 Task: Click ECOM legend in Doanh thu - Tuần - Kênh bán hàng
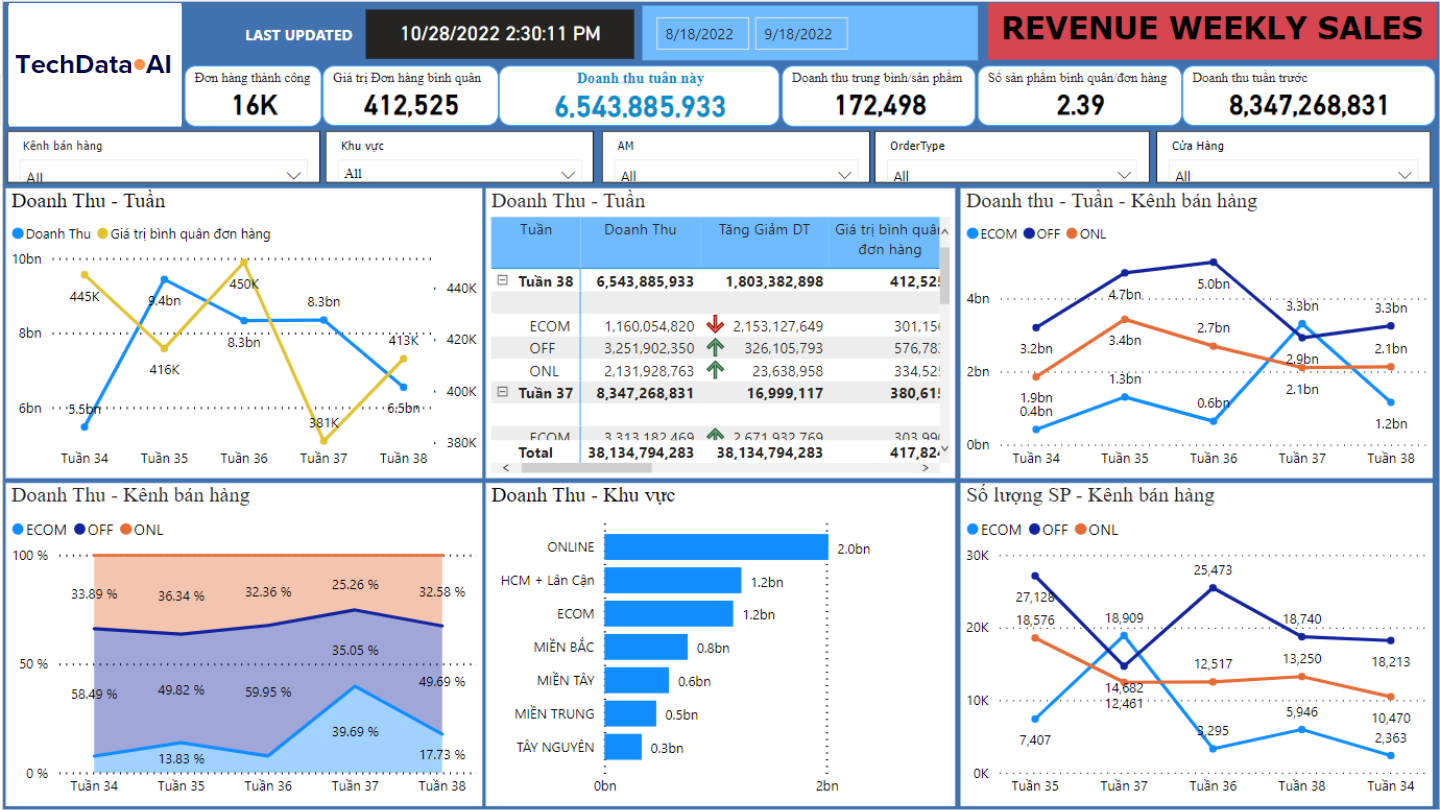[991, 234]
